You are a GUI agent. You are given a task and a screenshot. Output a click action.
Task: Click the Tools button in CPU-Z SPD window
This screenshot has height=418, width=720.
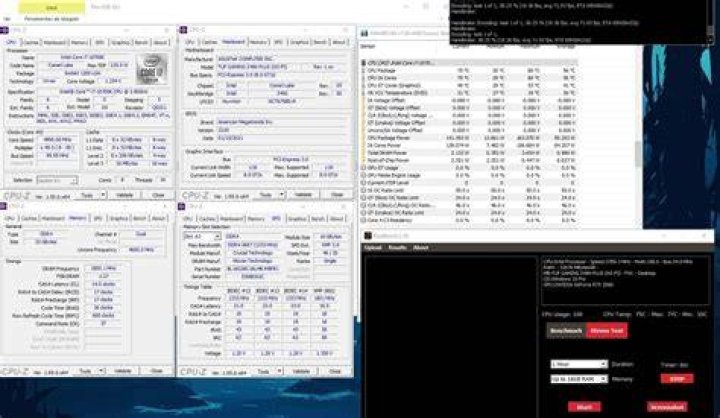(264, 371)
